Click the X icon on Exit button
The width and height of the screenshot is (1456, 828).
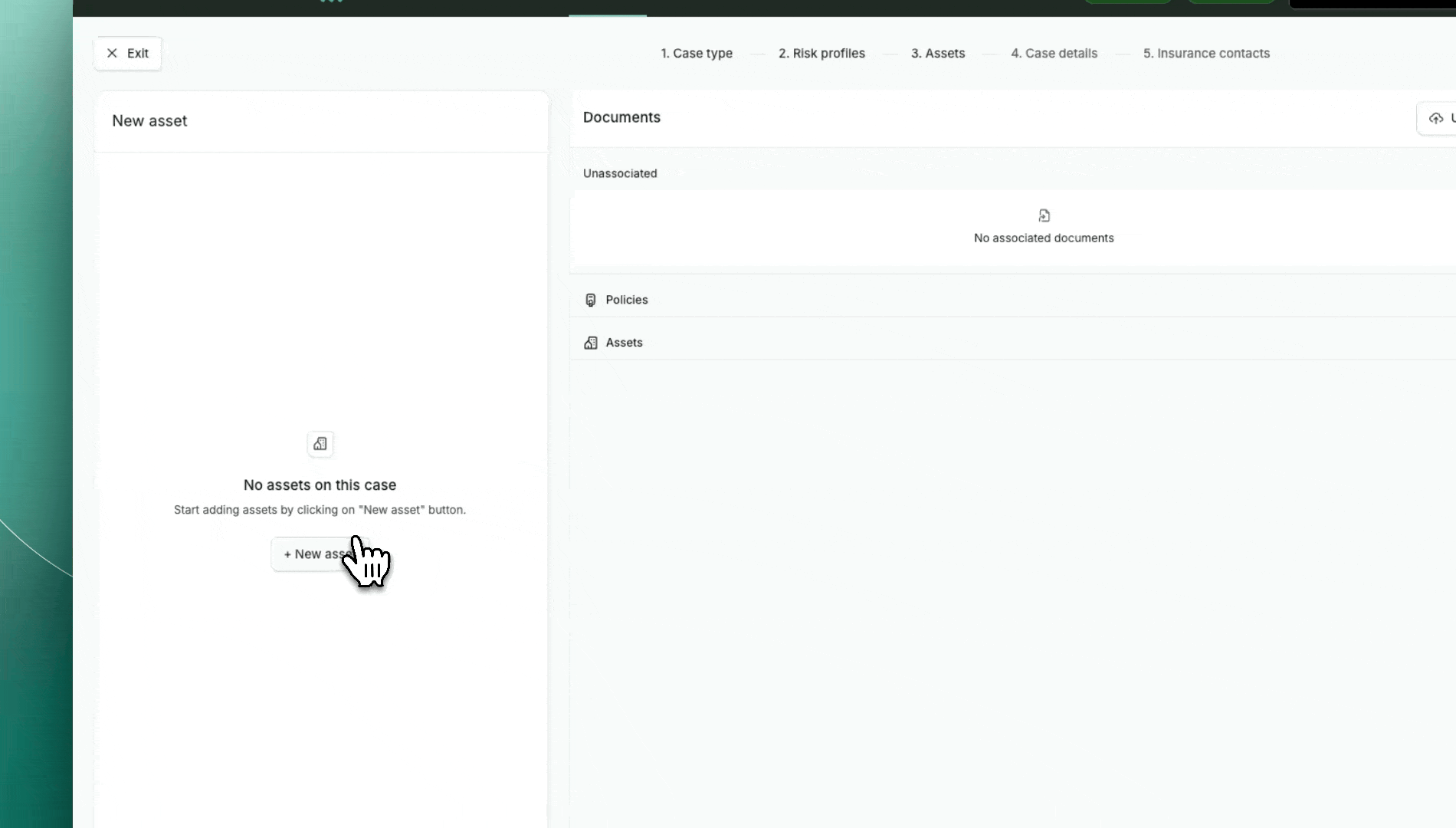tap(112, 53)
